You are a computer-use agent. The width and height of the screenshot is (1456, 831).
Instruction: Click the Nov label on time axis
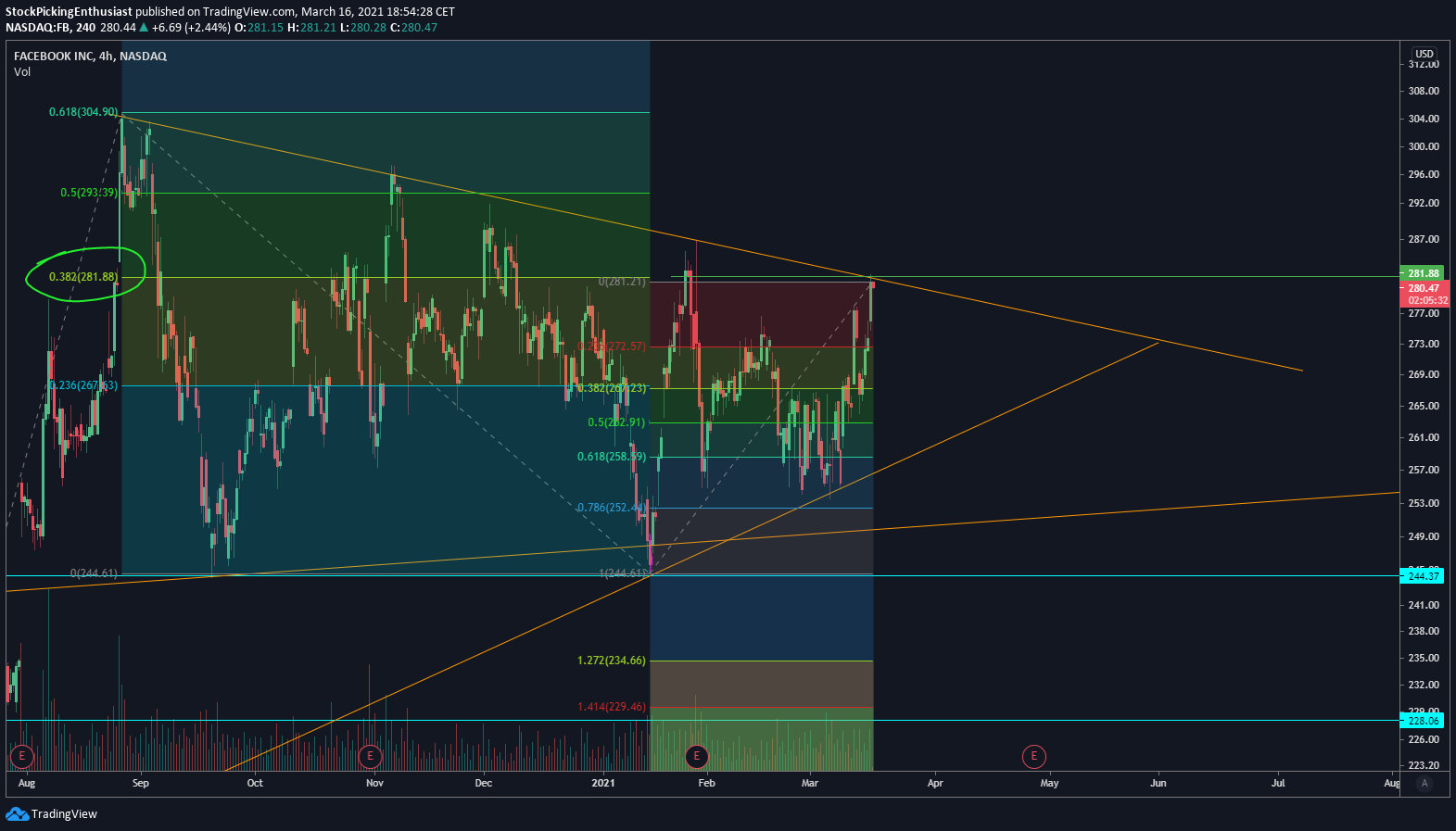tap(374, 783)
